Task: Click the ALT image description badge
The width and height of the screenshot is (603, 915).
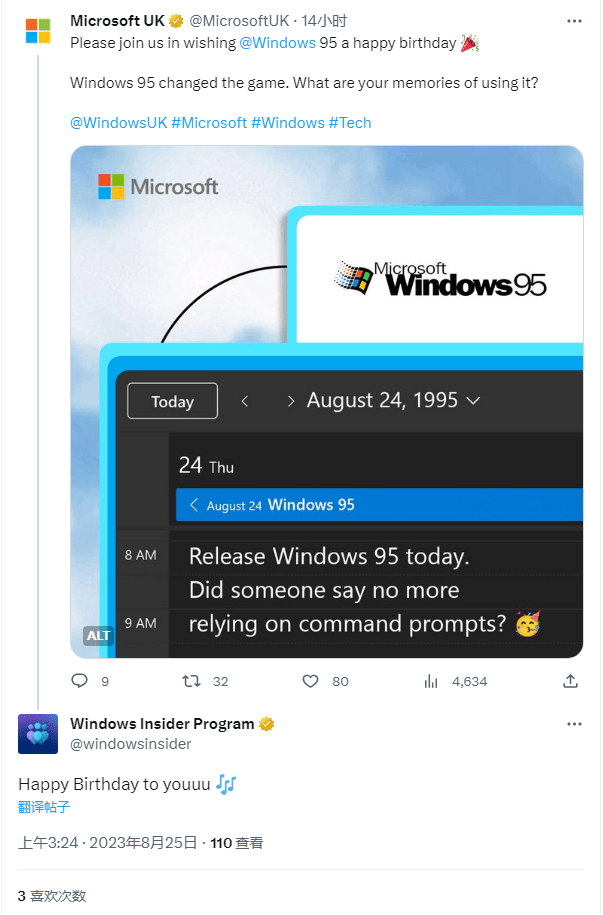Action: tap(98, 636)
